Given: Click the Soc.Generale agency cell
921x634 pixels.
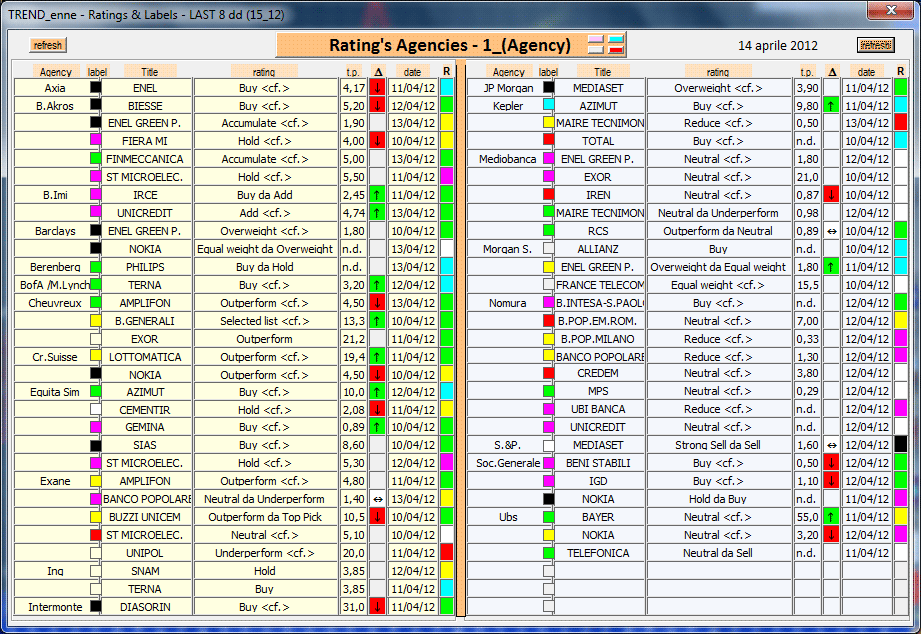Looking at the screenshot, I should point(507,463).
